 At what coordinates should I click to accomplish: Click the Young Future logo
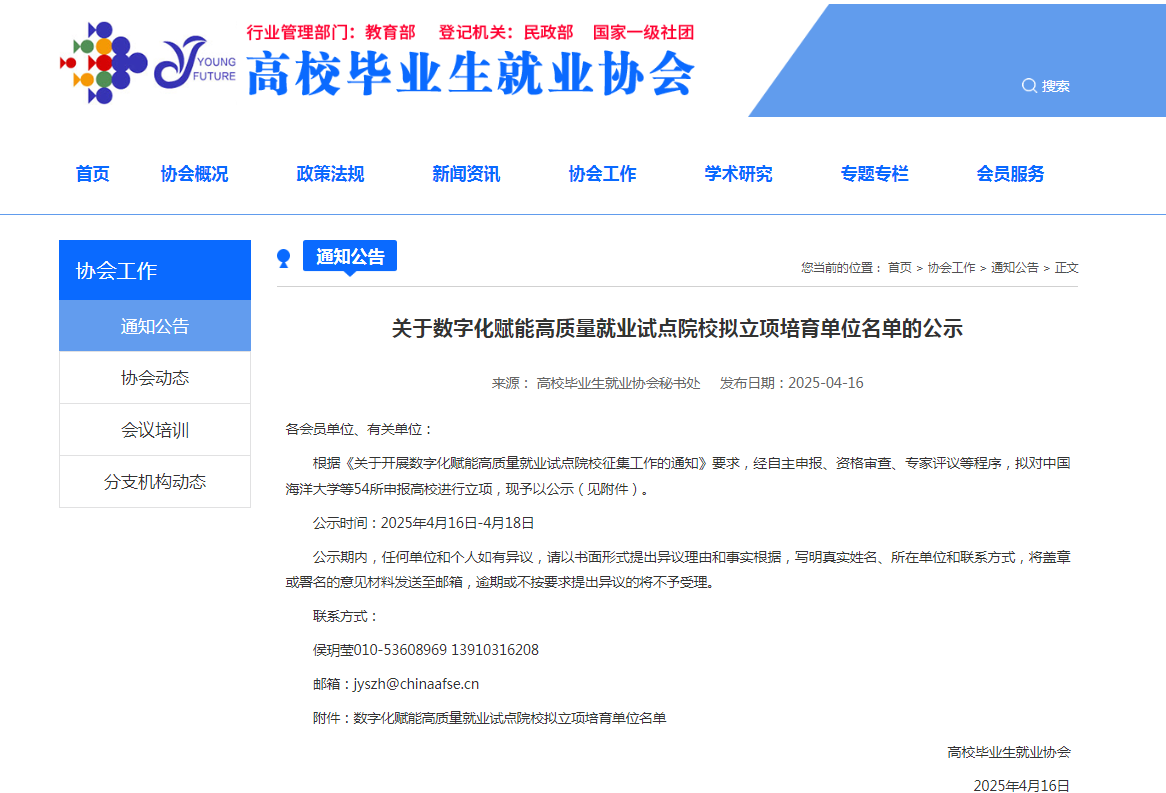pyautogui.click(x=195, y=63)
